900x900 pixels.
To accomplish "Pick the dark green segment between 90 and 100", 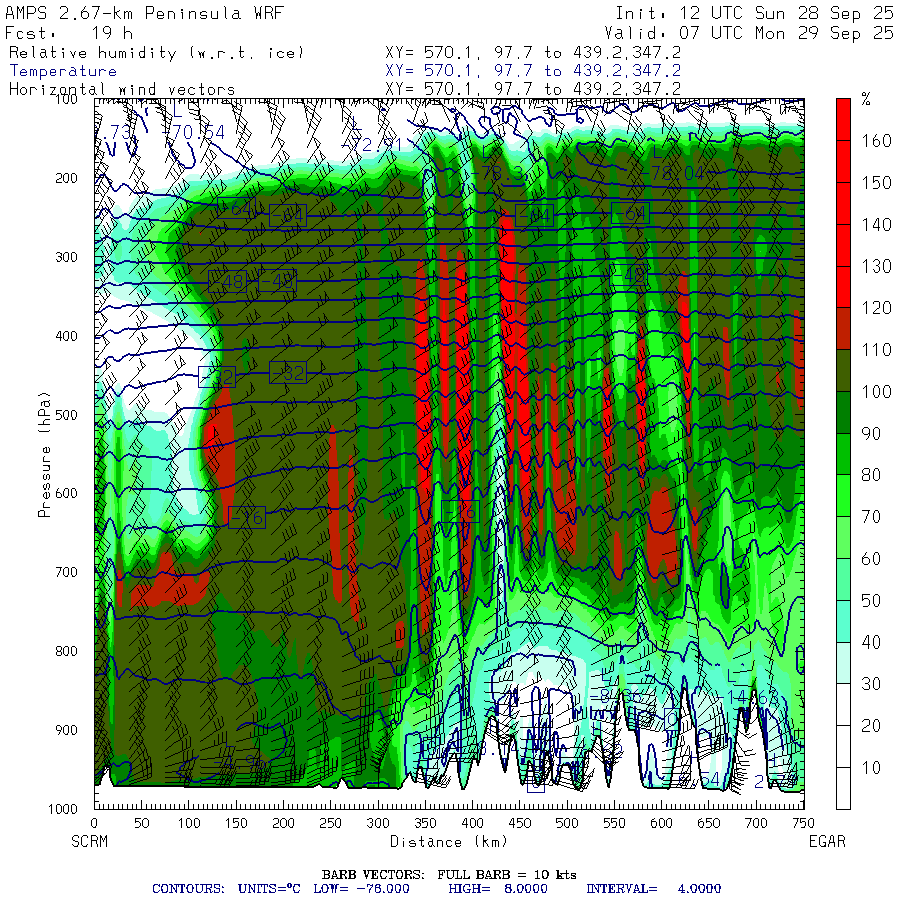I will pyautogui.click(x=843, y=413).
